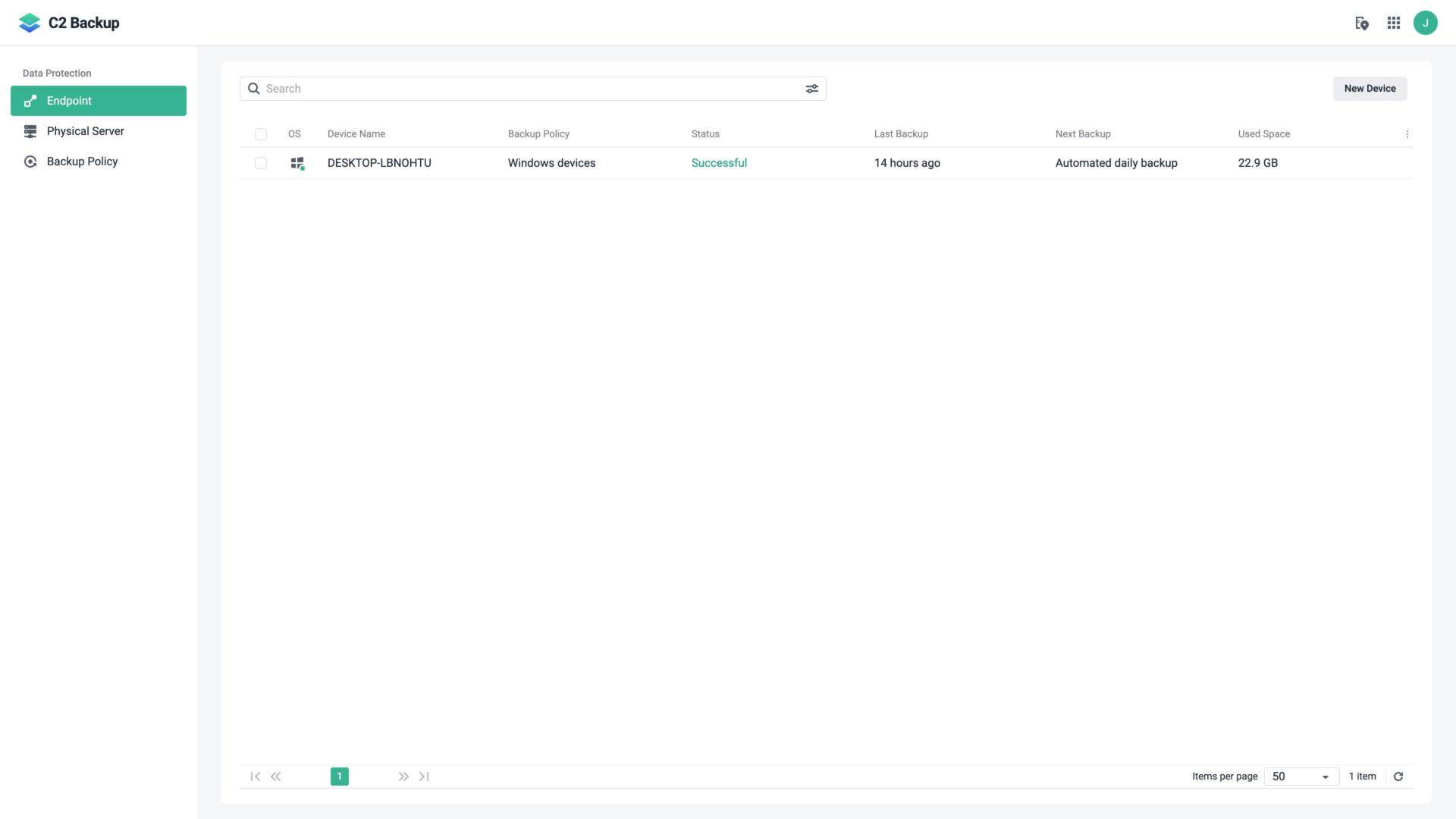Viewport: 1456px width, 819px height.
Task: Toggle the header row select-all checkbox
Action: (x=260, y=133)
